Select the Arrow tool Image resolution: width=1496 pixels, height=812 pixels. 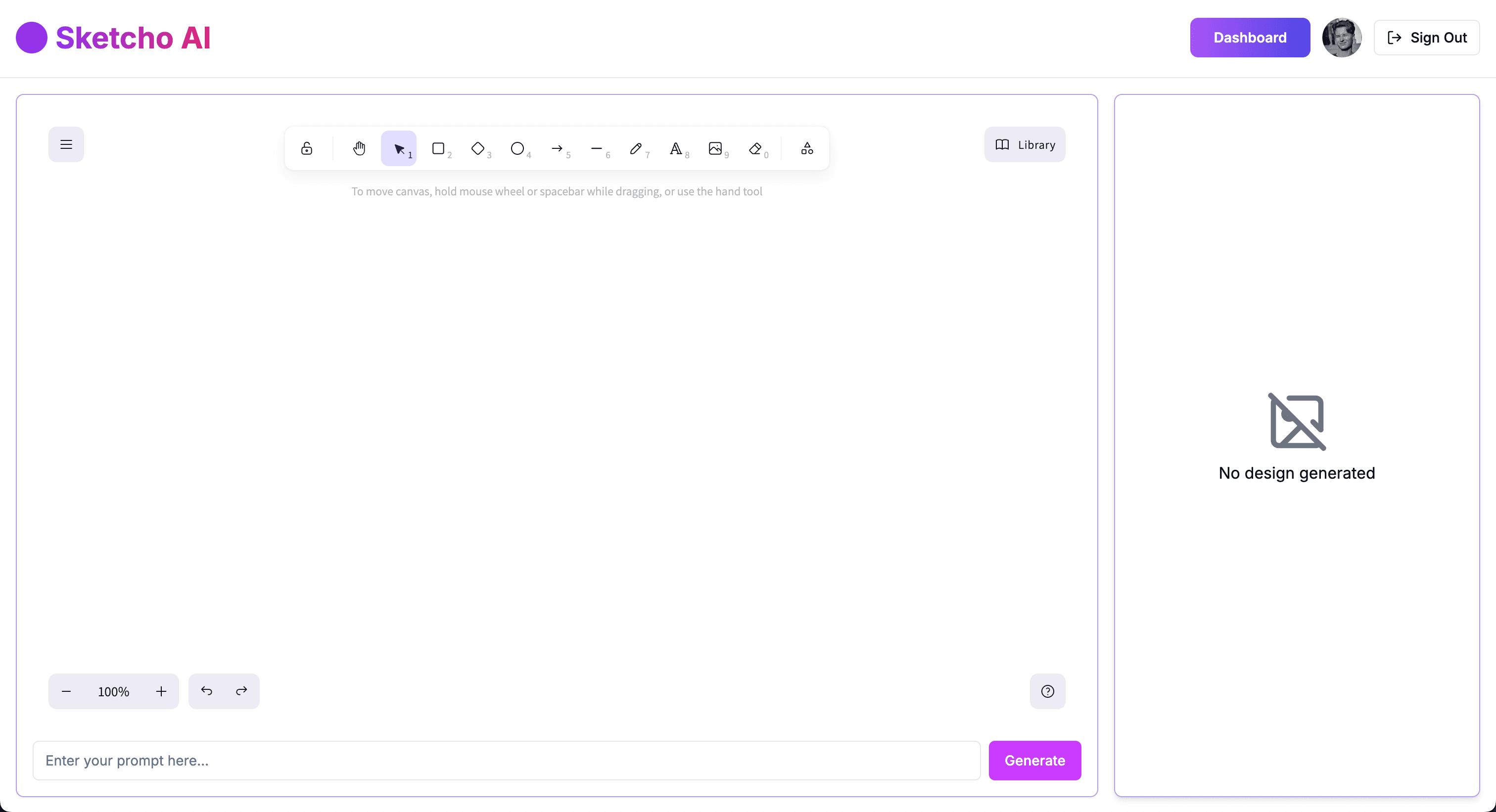[x=557, y=148]
